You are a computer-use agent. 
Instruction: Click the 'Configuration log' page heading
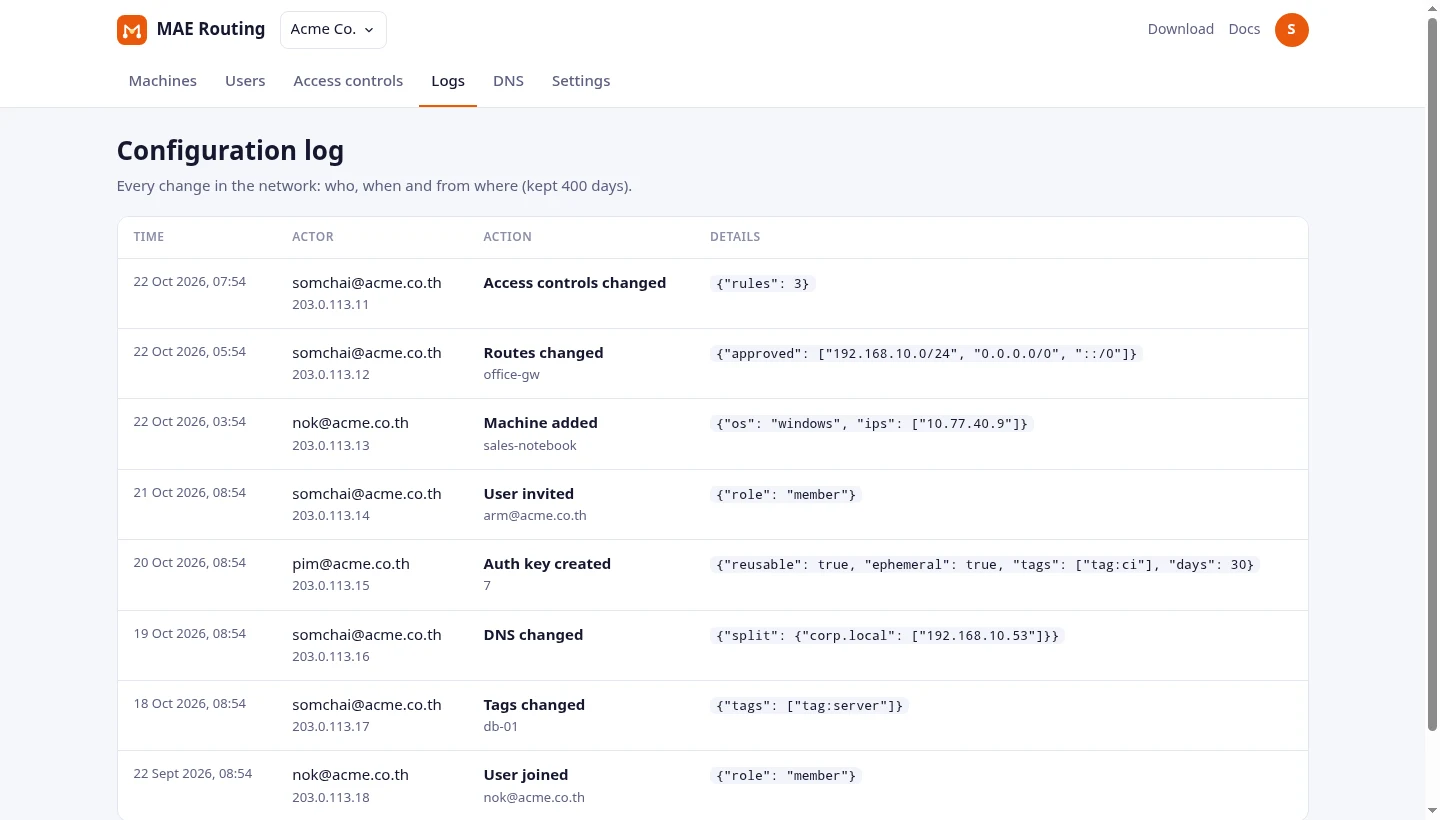coord(230,151)
